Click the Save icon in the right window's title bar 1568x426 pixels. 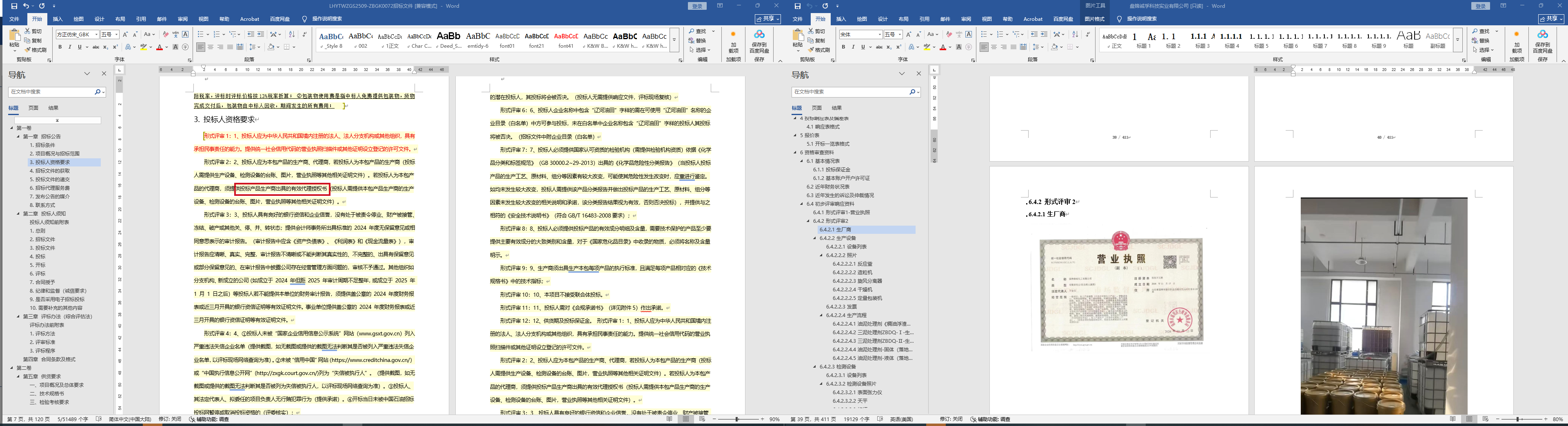(x=797, y=6)
